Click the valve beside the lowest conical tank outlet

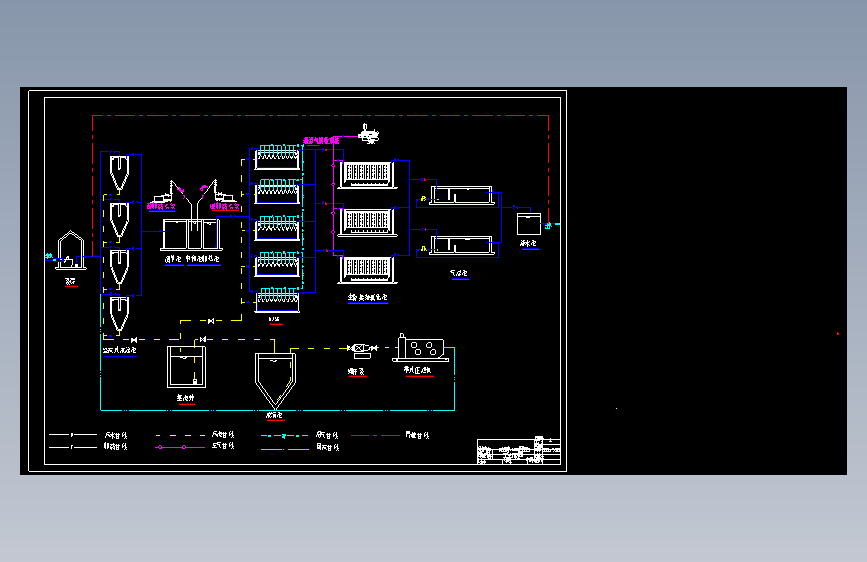tap(134, 340)
